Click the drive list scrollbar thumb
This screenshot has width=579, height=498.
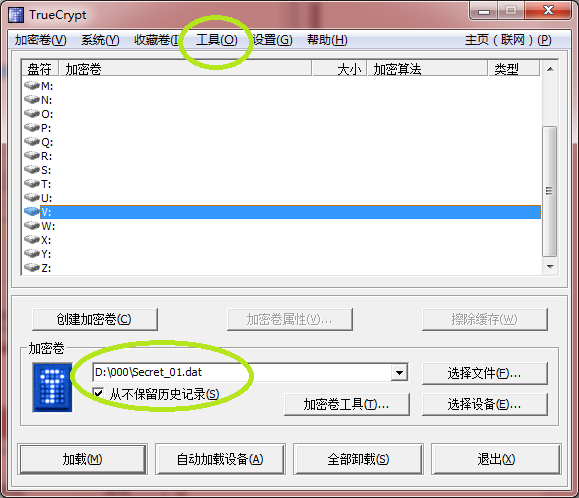(x=550, y=191)
